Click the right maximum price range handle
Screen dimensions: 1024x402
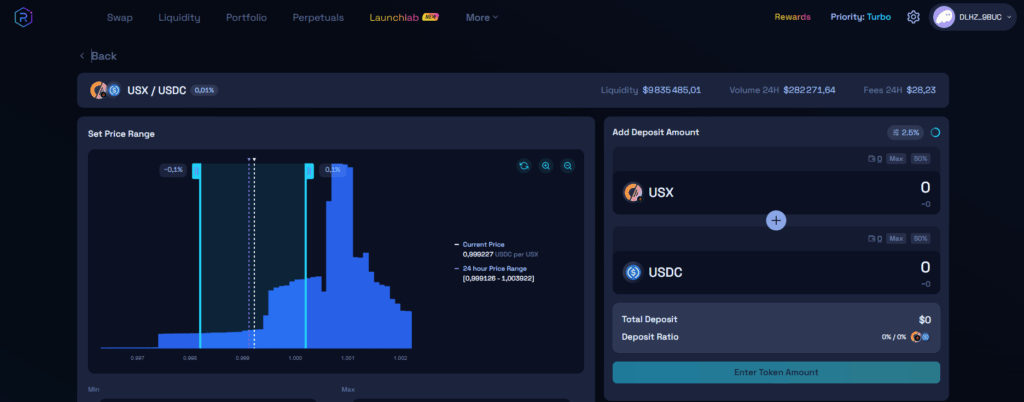pos(309,170)
